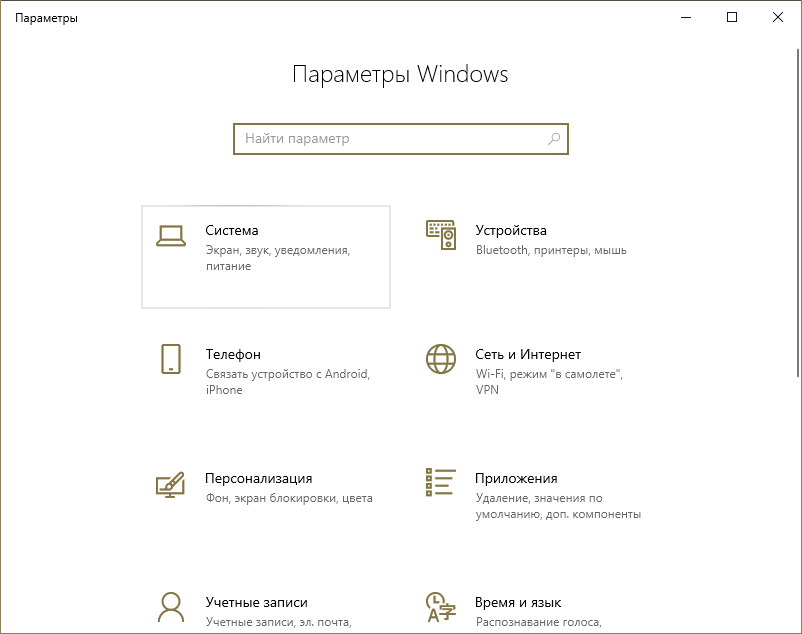Open the Учетные записи heading

[x=256, y=602]
